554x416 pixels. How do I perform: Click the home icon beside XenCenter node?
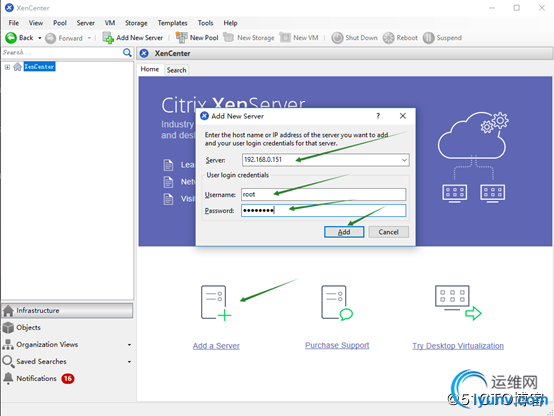pyautogui.click(x=17, y=66)
